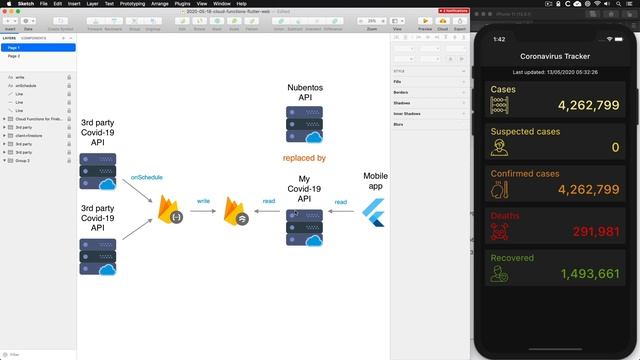Viewport: 640px width, 360px height.
Task: Open the Style options dropdown in inspector
Action: 464,71
